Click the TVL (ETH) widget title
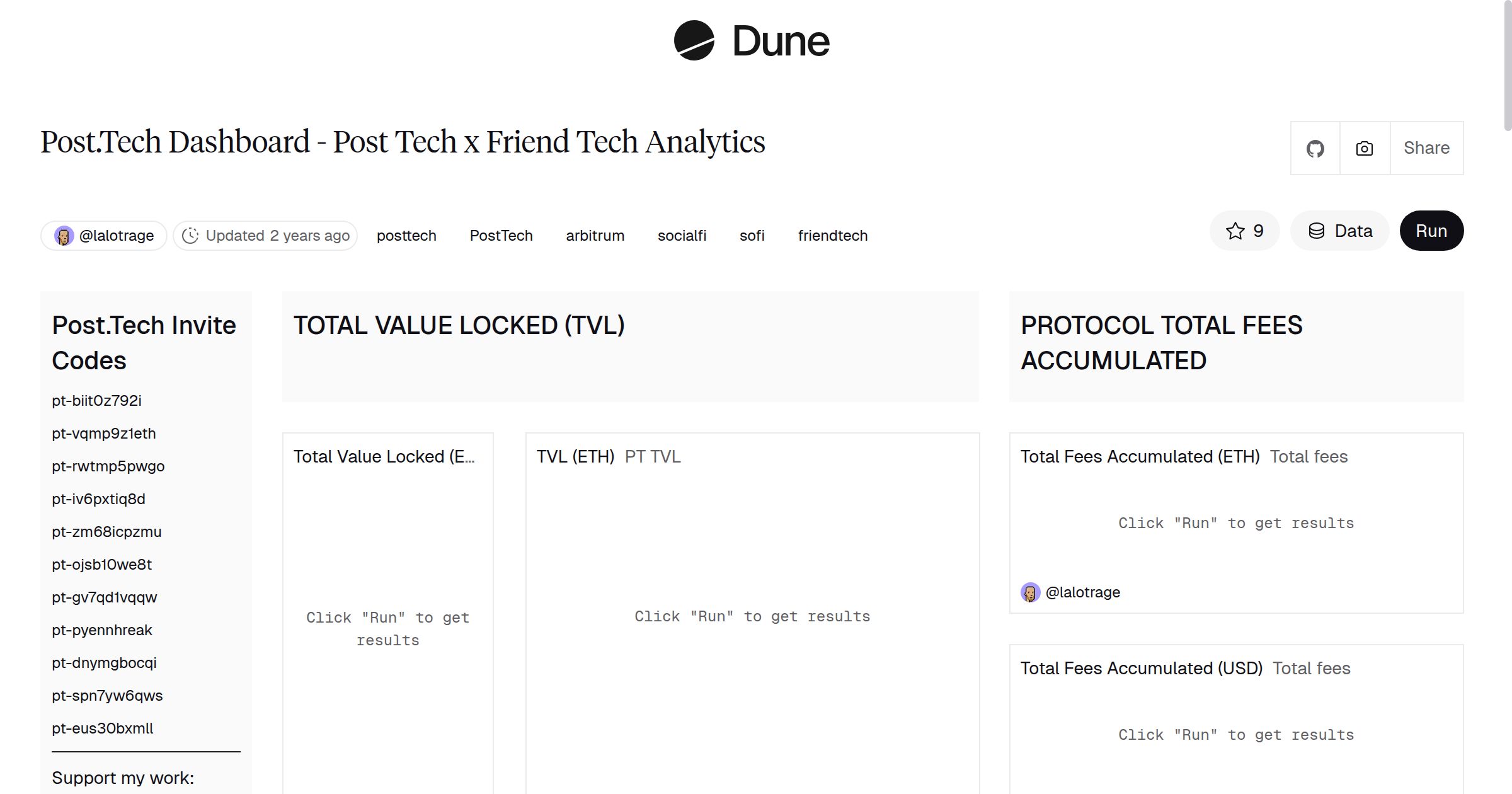Viewport: 1512px width, 794px height. point(575,456)
